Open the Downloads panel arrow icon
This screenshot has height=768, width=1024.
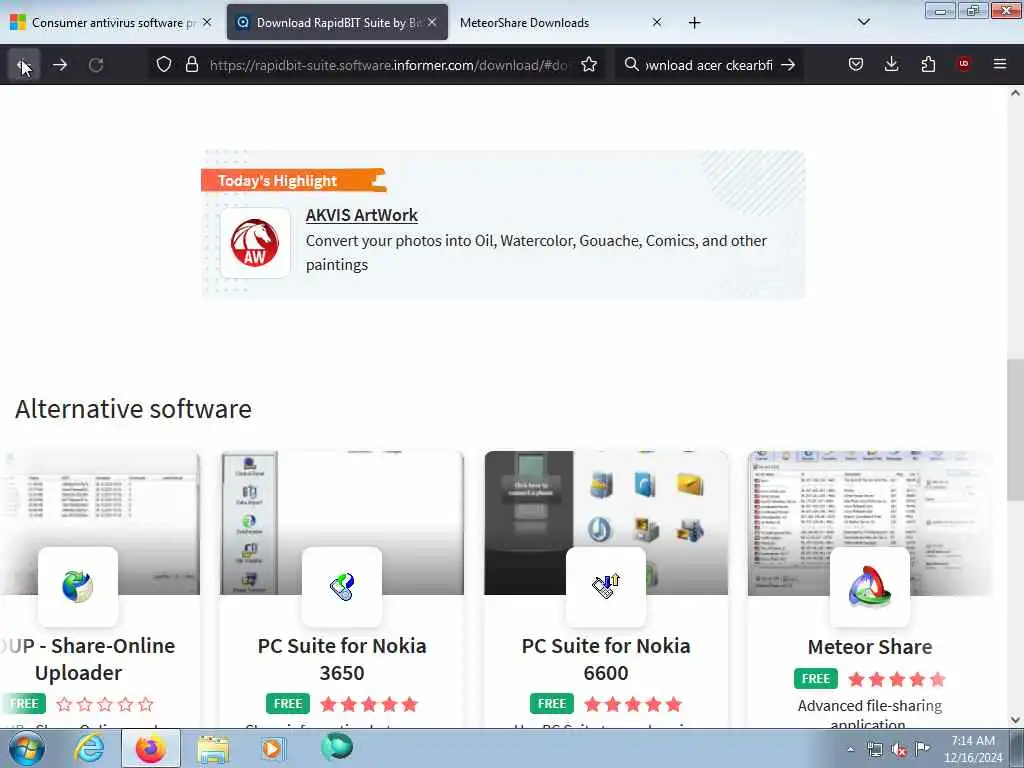(x=891, y=64)
